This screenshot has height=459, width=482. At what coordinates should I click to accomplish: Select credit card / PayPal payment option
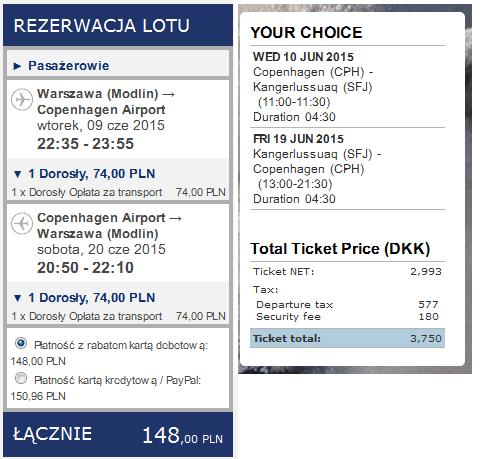(21, 378)
